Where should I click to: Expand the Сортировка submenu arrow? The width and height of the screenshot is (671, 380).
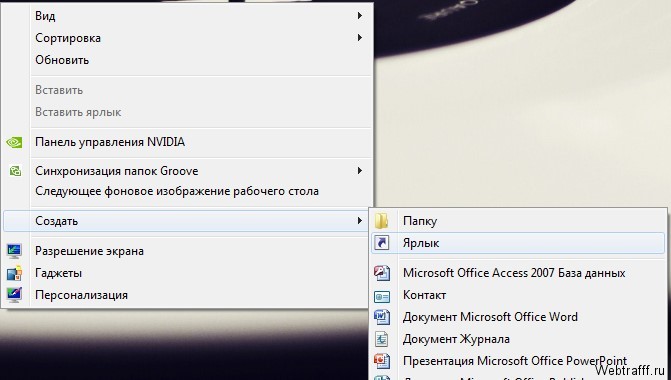pyautogui.click(x=360, y=38)
